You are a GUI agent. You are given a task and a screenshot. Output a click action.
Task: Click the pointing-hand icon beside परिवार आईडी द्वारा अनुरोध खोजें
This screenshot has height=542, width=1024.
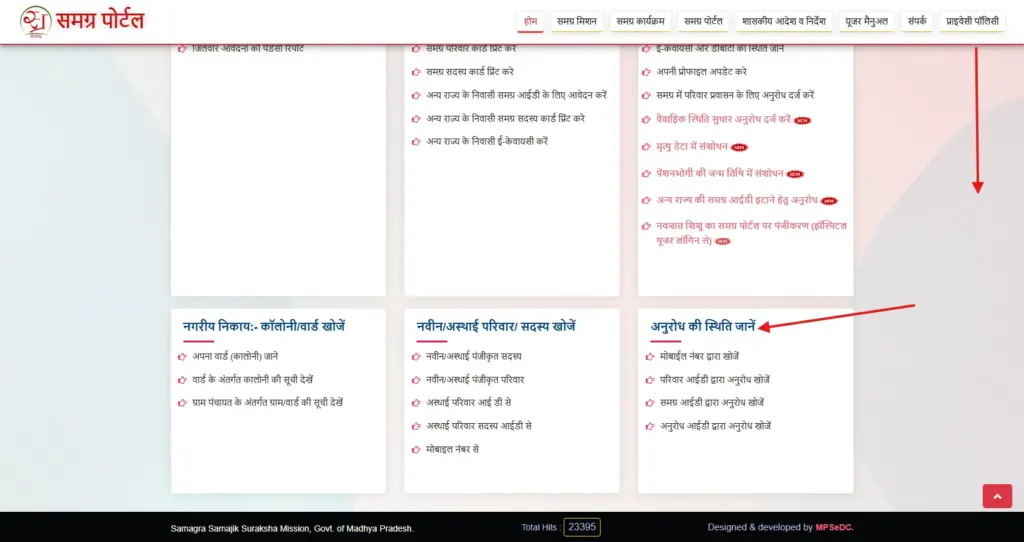(x=650, y=380)
